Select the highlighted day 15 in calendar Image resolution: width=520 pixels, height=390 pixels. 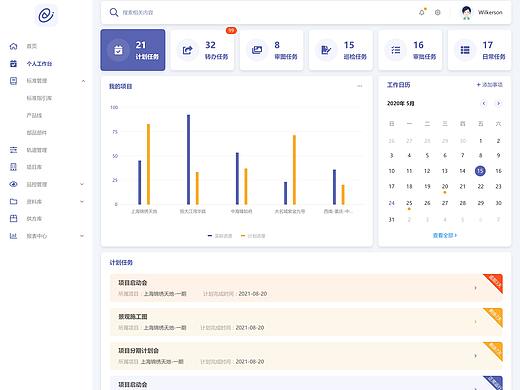tap(480, 171)
